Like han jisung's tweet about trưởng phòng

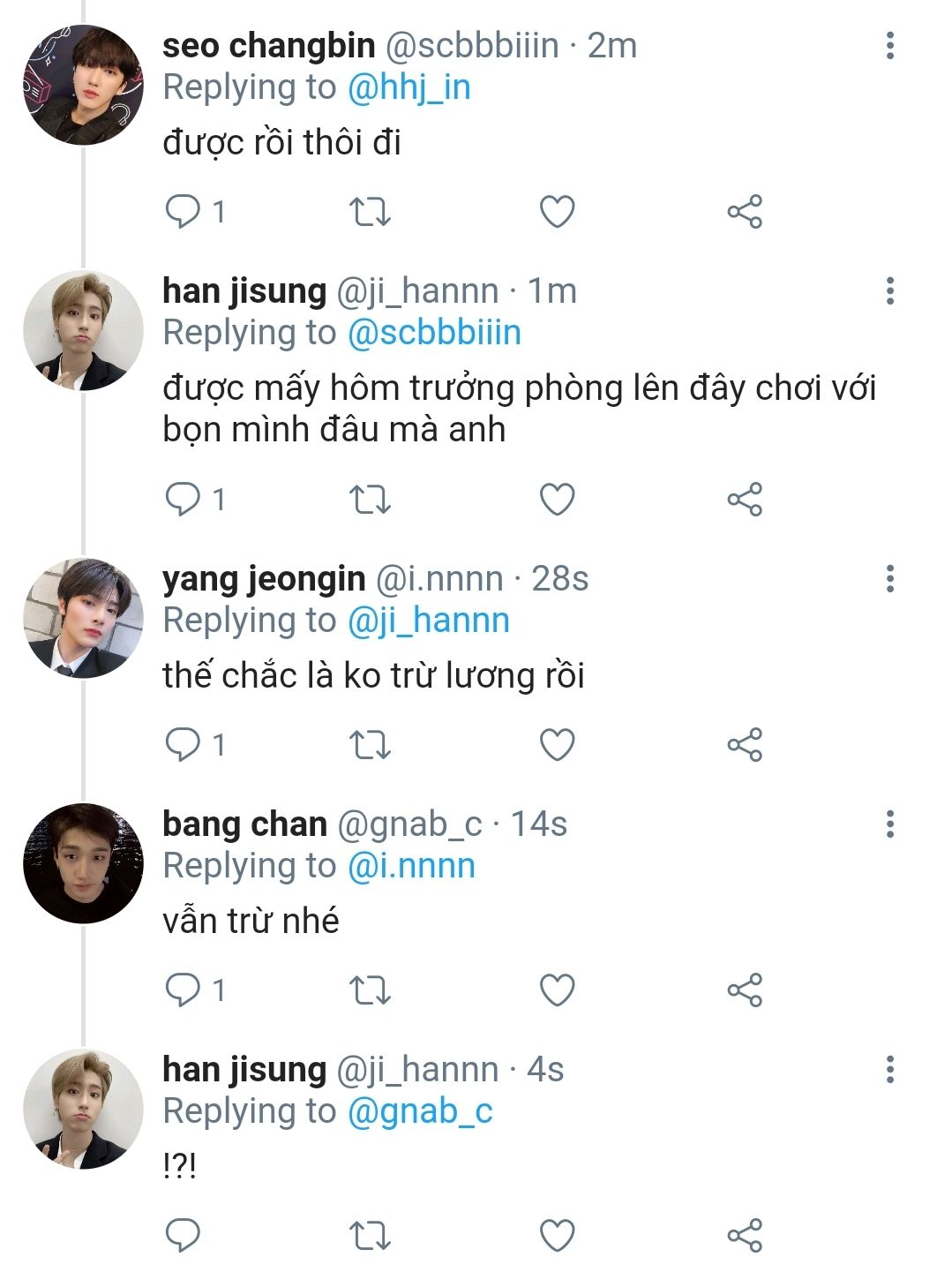pos(557,500)
